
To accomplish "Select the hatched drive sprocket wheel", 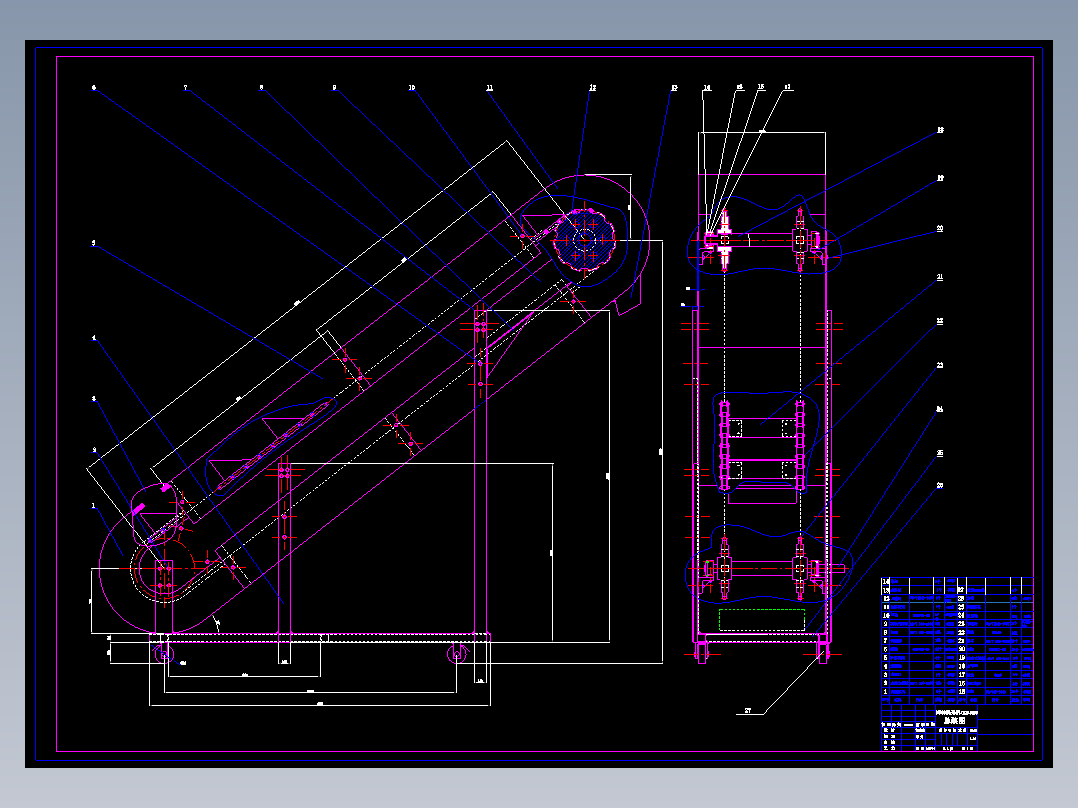I will tap(584, 240).
